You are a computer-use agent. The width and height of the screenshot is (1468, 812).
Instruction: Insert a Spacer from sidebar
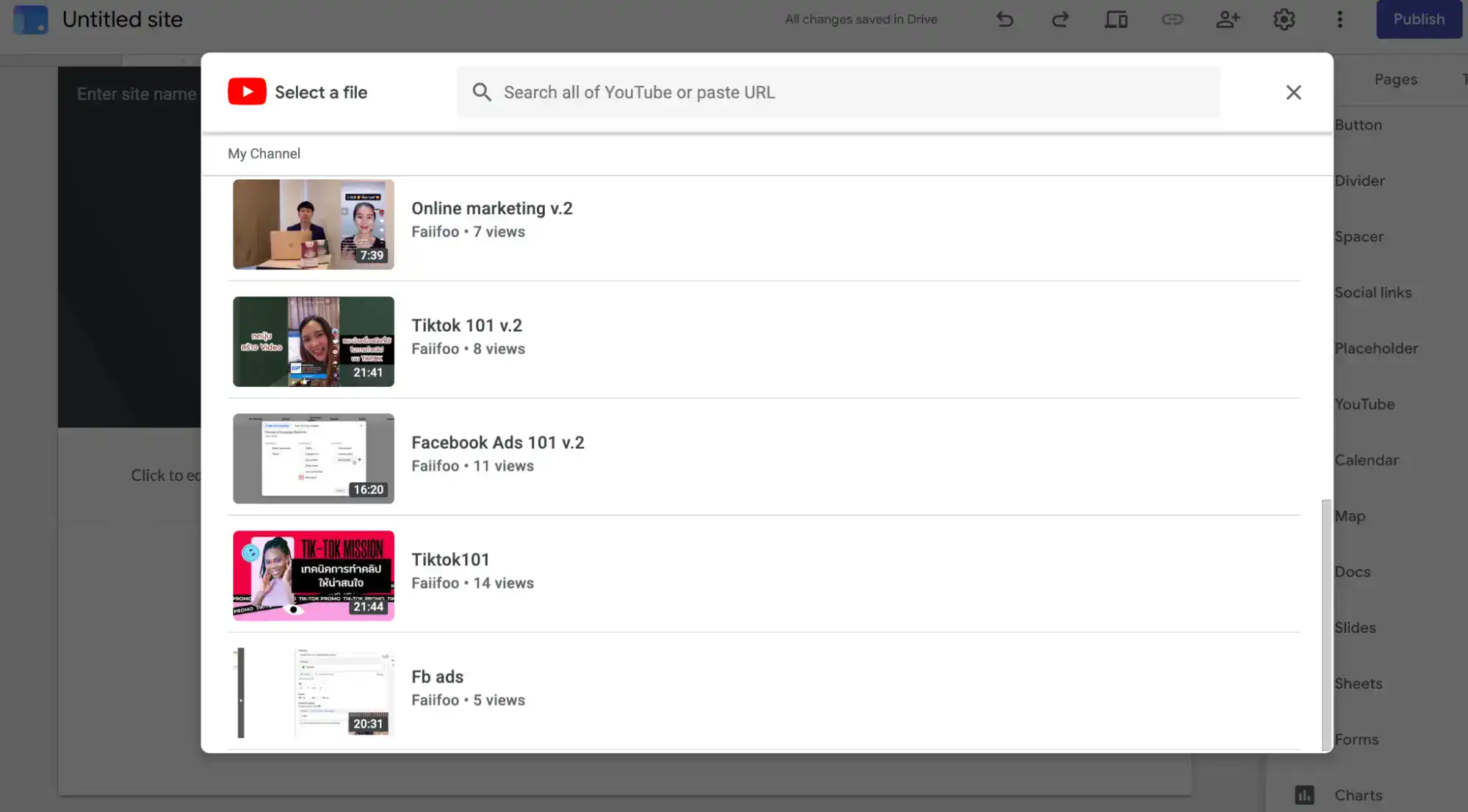point(1359,236)
